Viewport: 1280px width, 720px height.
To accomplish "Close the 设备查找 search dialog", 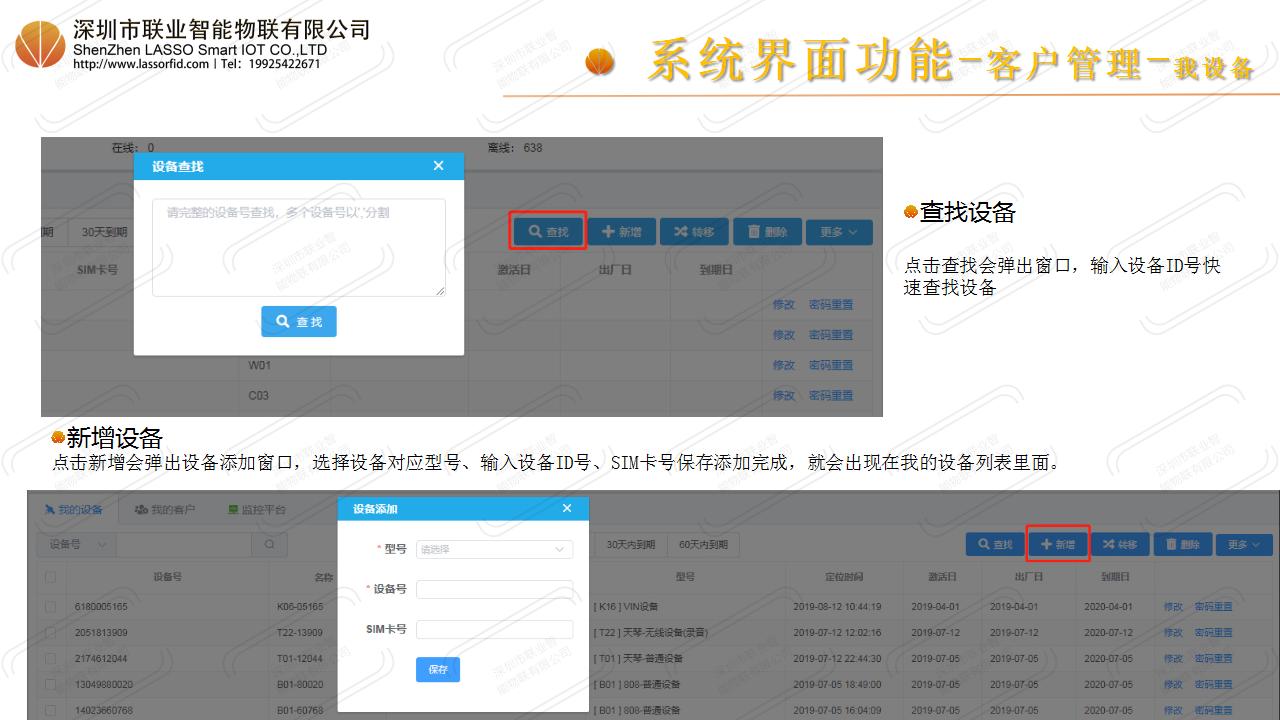I will 438,166.
